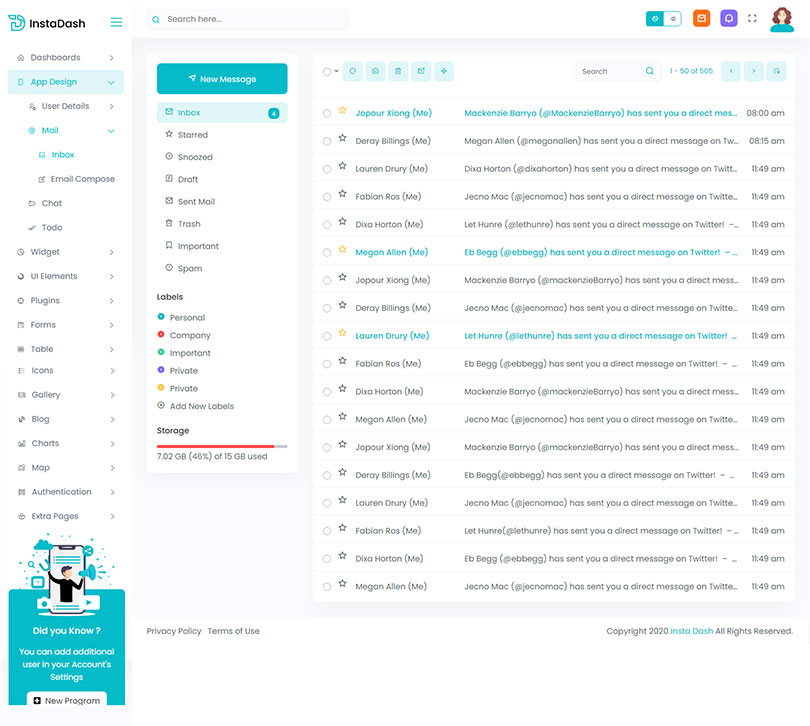Select the checkbox for the first Fabian Ros email

[327, 197]
